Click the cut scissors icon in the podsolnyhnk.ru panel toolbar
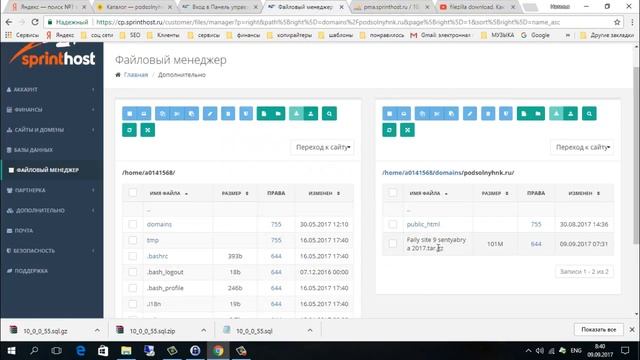The width and height of the screenshot is (640, 360). tap(437, 113)
